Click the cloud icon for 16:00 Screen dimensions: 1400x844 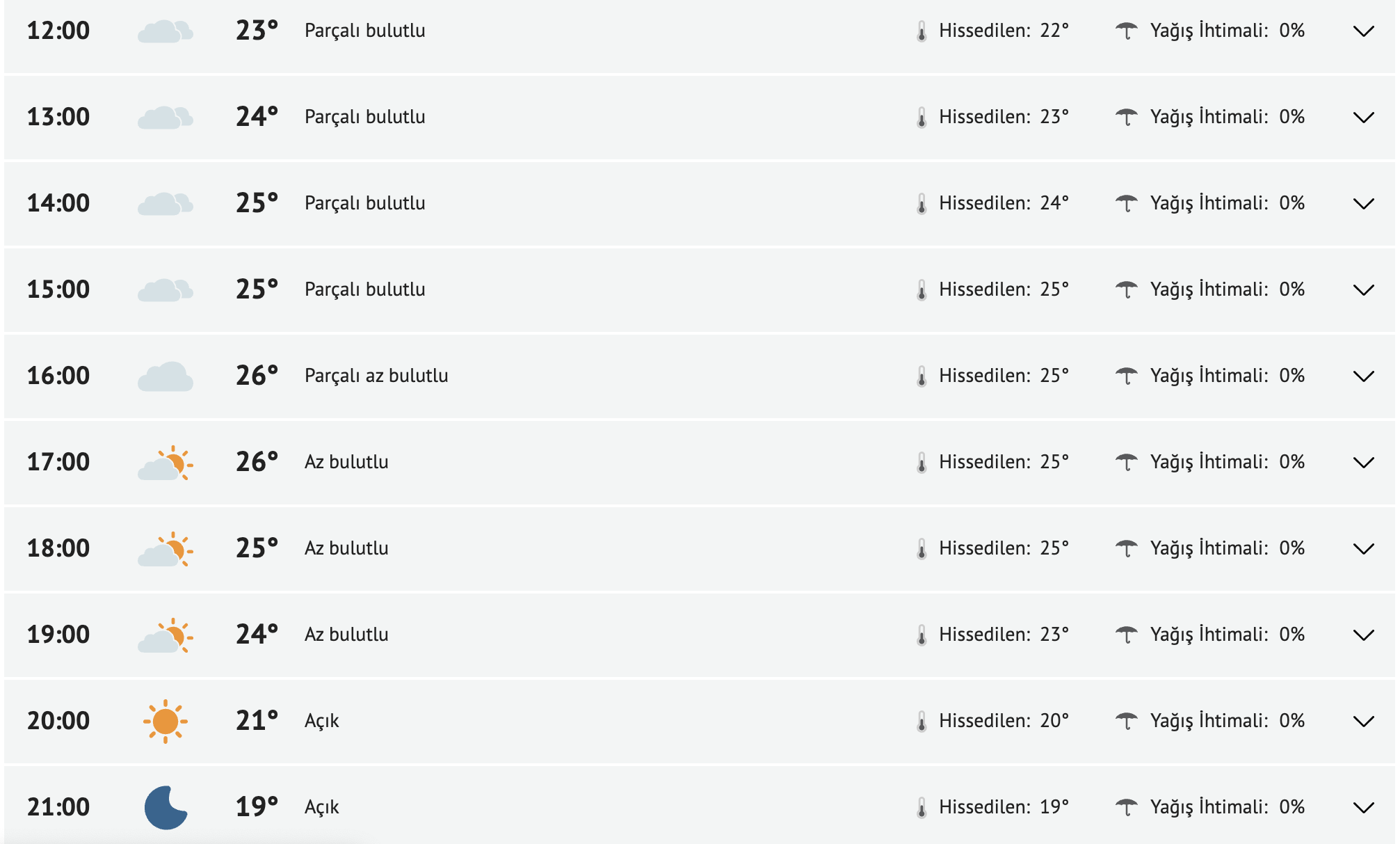pos(165,376)
